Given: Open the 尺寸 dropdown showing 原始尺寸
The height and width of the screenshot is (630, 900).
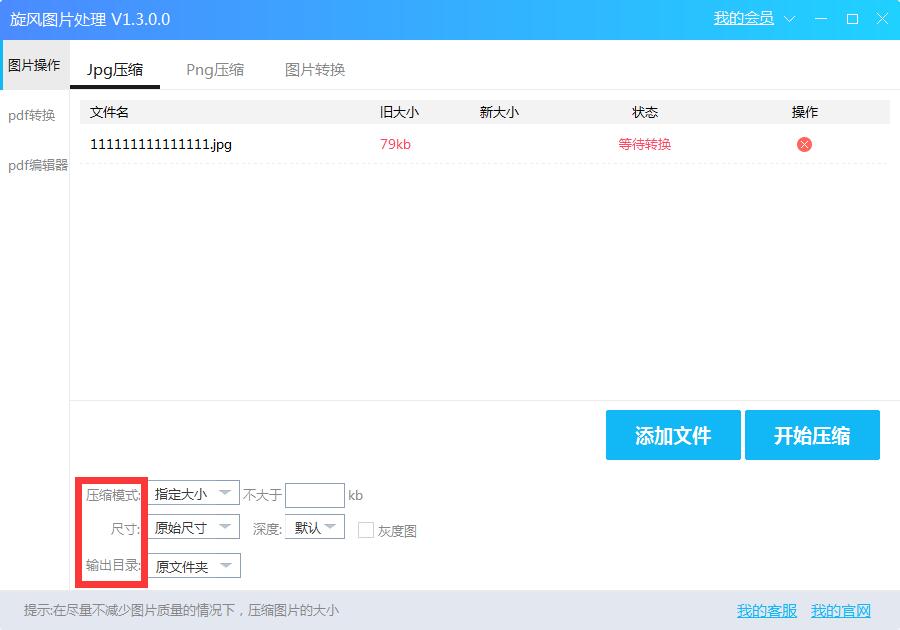Looking at the screenshot, I should (x=193, y=527).
